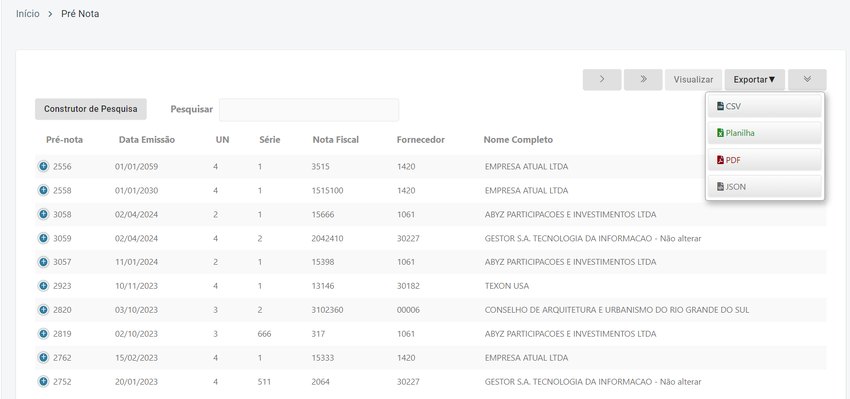The image size is (850, 399).
Task: Go to Início in the breadcrumb
Action: point(28,14)
